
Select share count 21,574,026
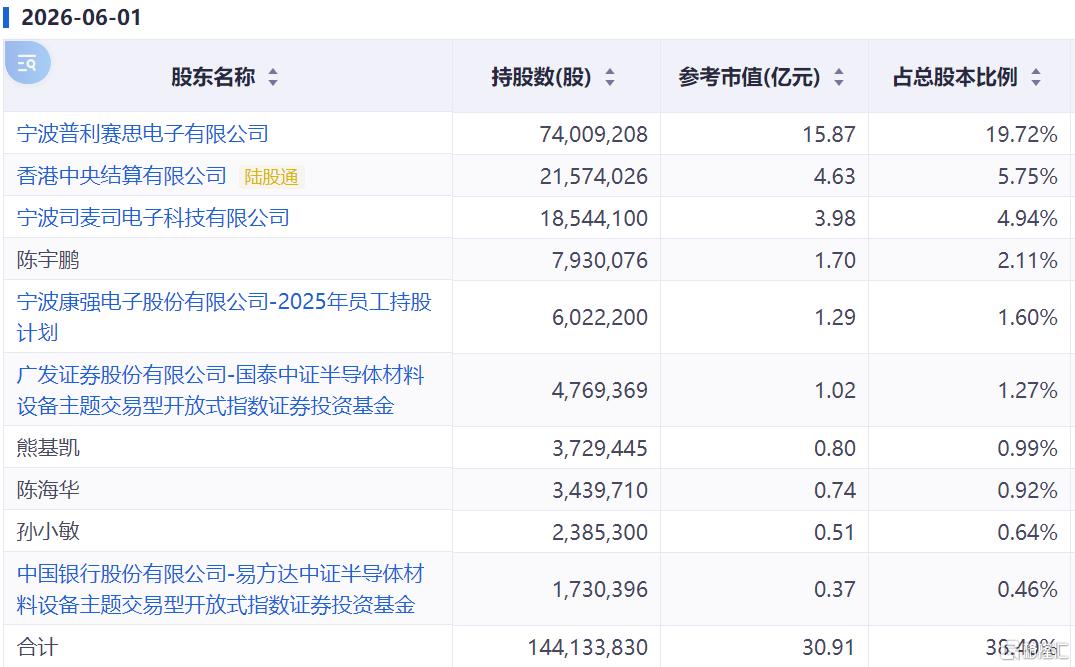[x=594, y=177]
